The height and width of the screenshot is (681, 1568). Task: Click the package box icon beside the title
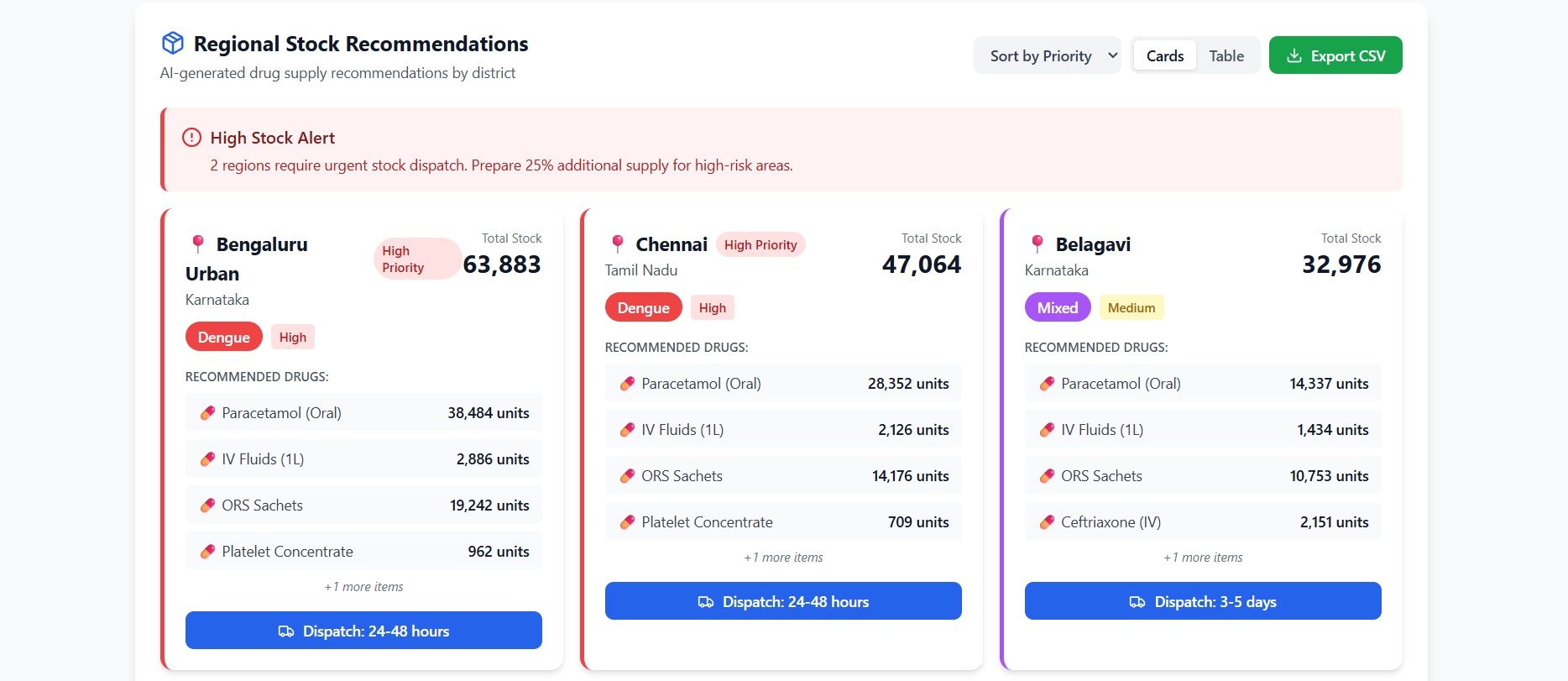(173, 43)
